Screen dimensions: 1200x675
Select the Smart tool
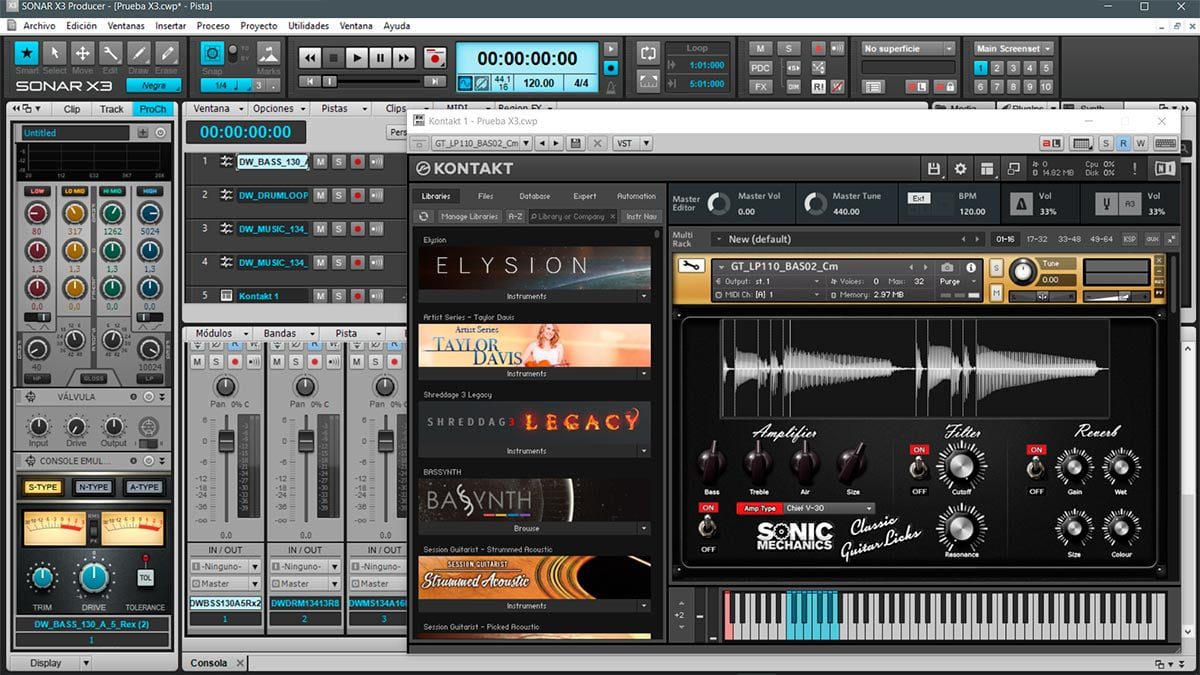[x=27, y=53]
